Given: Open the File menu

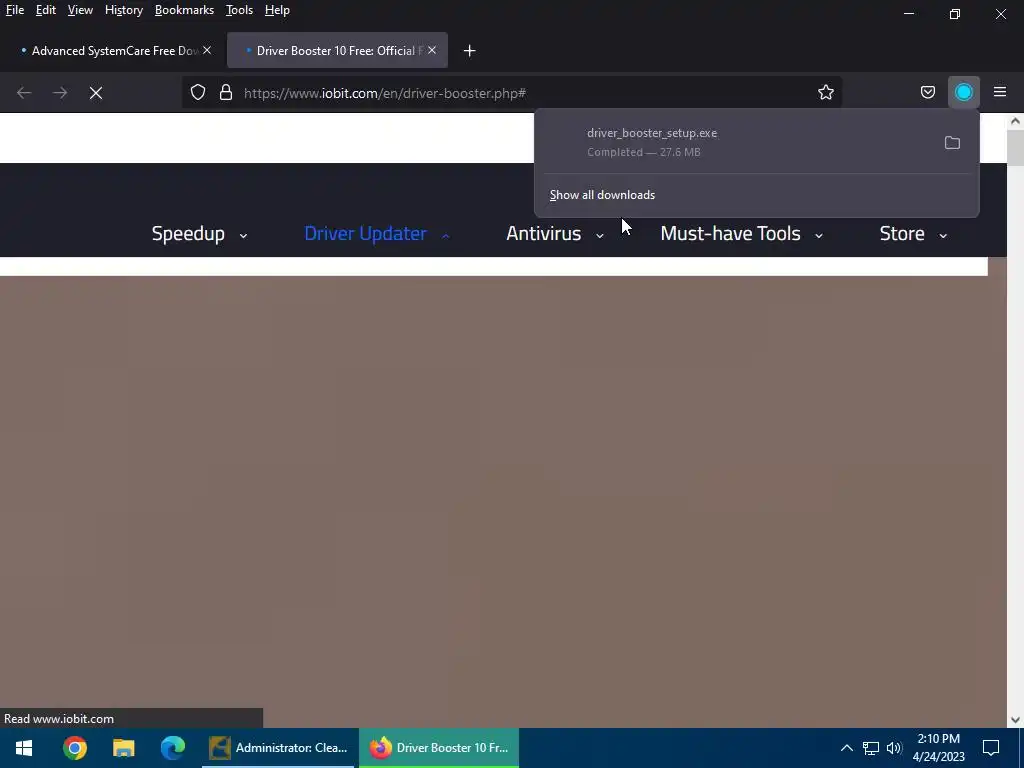Looking at the screenshot, I should (14, 10).
